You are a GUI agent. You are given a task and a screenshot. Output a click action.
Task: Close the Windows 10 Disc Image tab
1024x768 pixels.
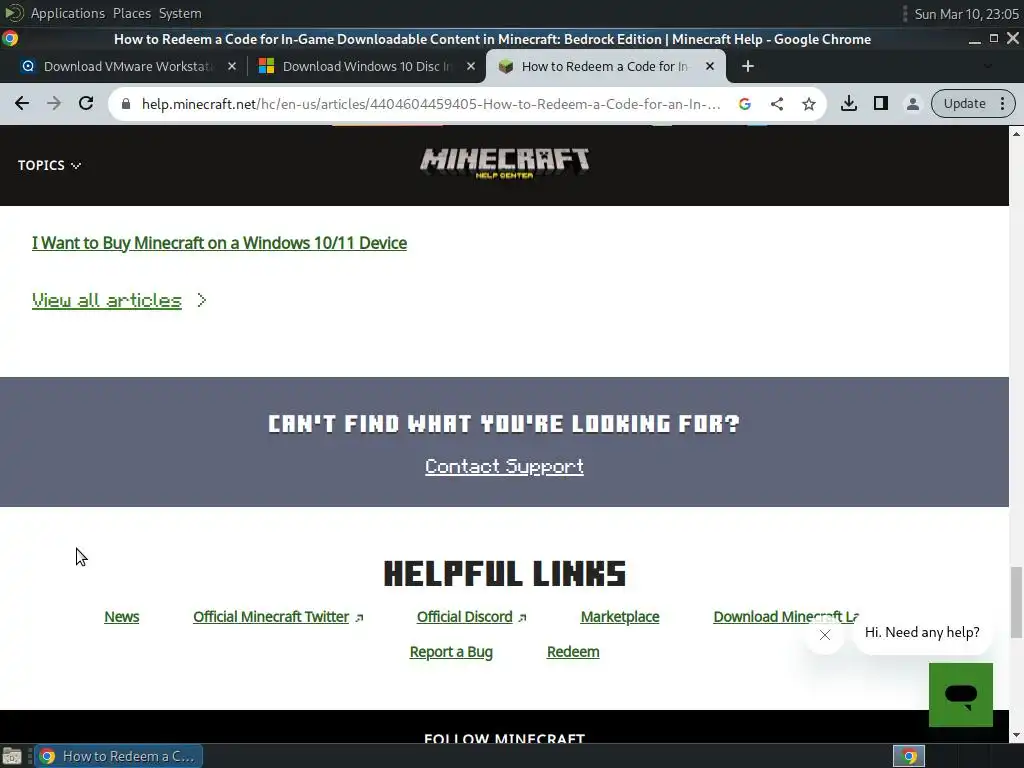point(471,66)
